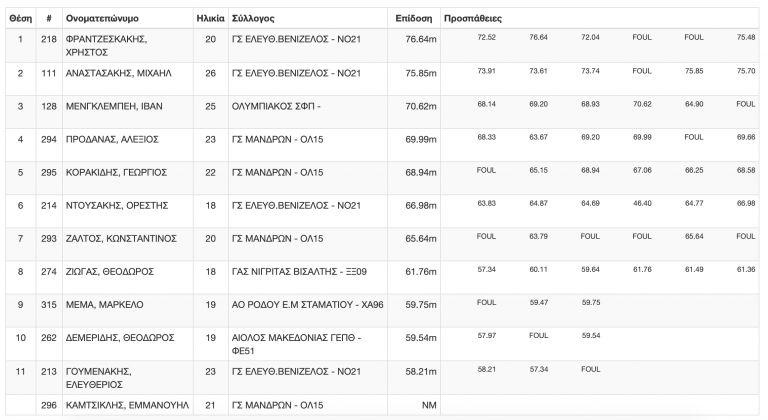
Task: Click the Προσπάθειες column header
Action: pos(473,19)
